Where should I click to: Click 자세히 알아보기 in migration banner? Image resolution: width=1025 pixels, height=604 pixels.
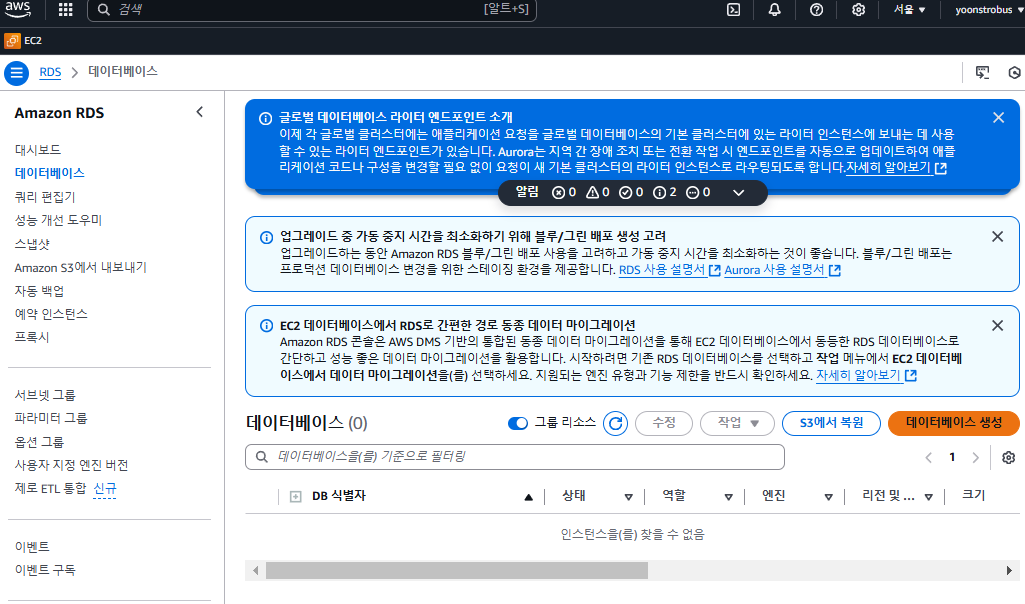pyautogui.click(x=866, y=375)
